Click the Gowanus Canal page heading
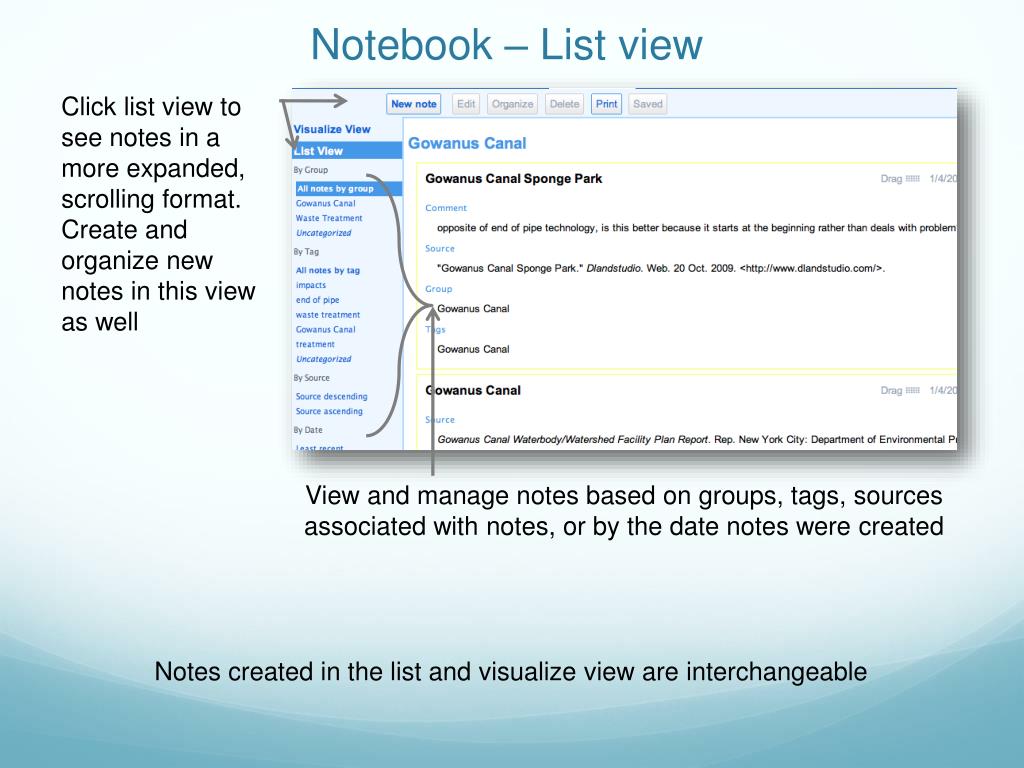This screenshot has height=768, width=1024. click(467, 143)
